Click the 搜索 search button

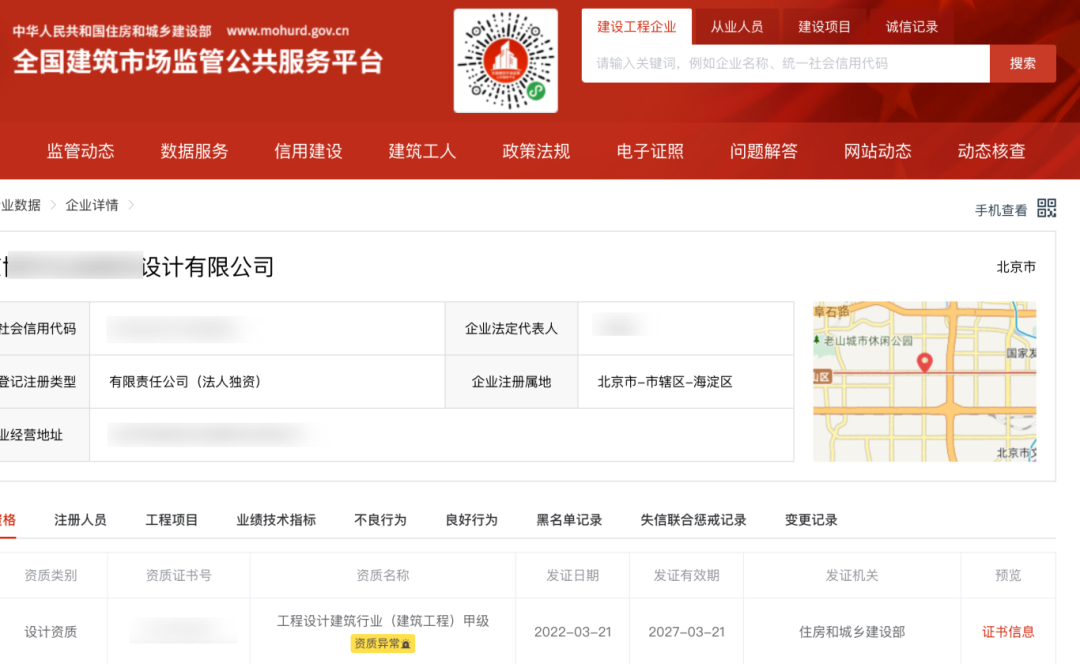pyautogui.click(x=1023, y=63)
